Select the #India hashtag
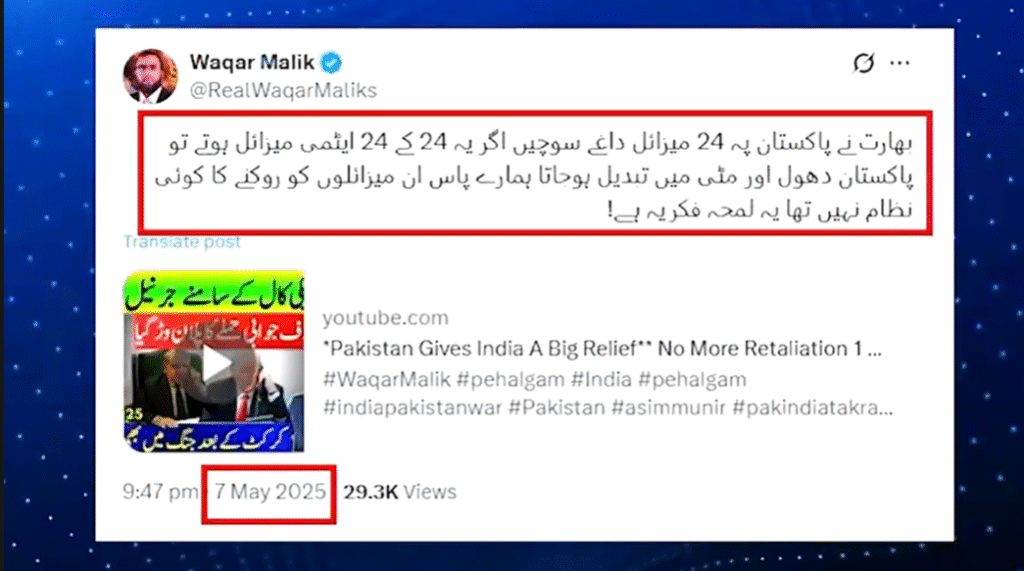The width and height of the screenshot is (1024, 571). tap(601, 379)
